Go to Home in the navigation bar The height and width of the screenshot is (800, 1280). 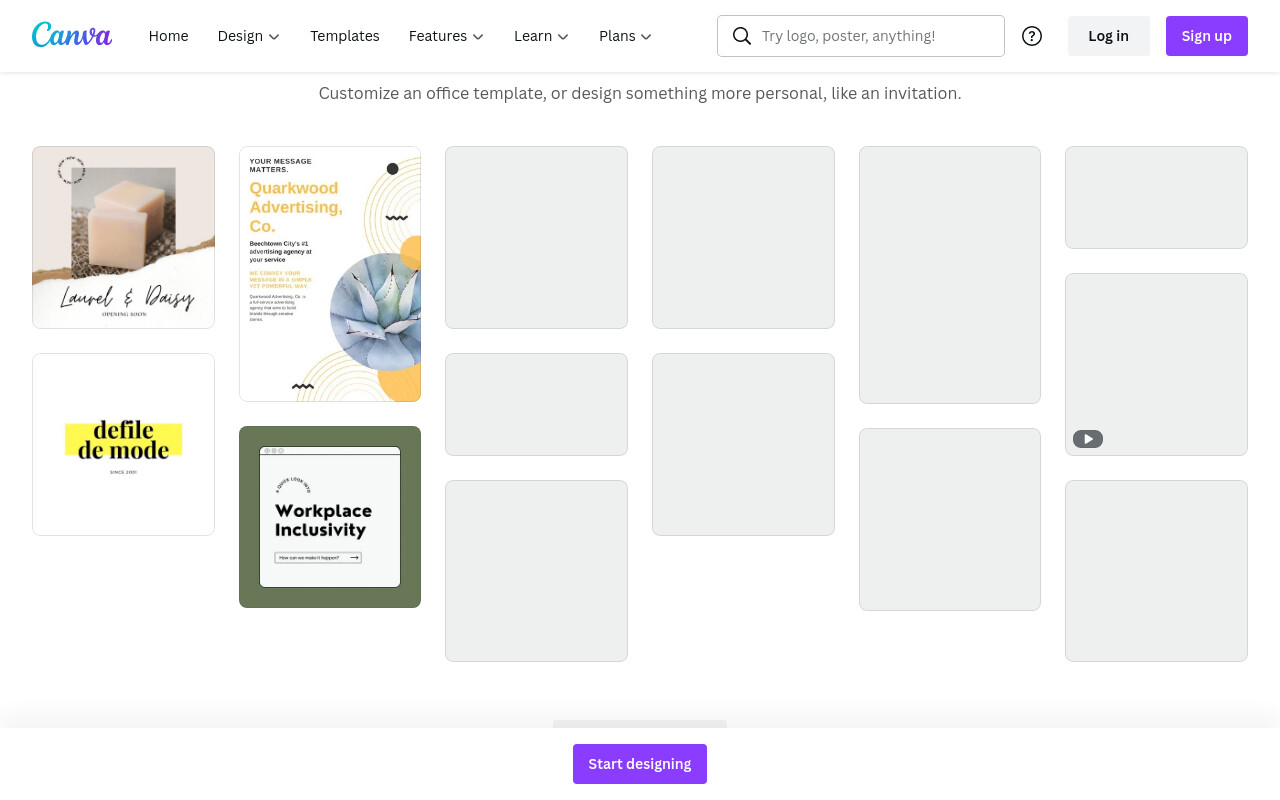click(168, 36)
